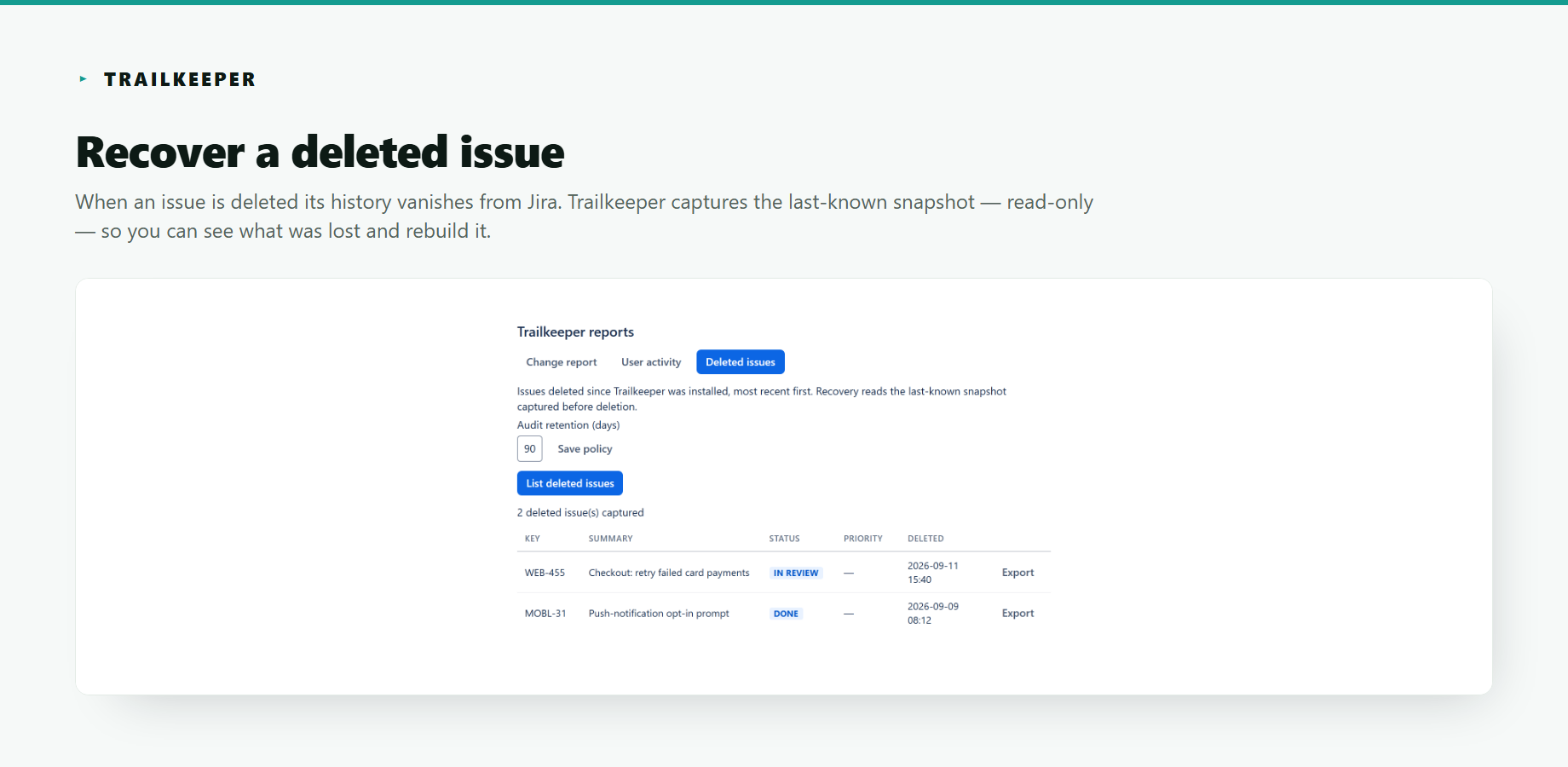Screen dimensions: 1568x767
Task: Select the Deleted issues tab
Action: [741, 362]
